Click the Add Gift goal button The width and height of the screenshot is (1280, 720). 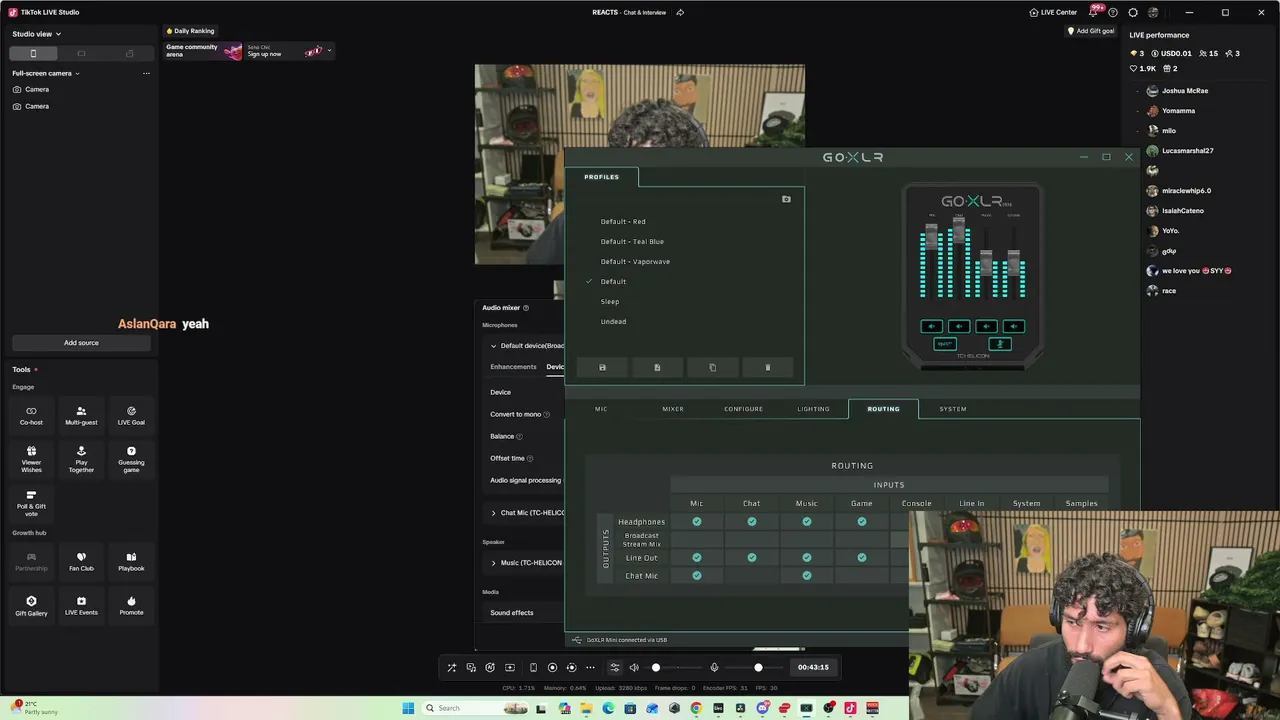tap(1091, 31)
